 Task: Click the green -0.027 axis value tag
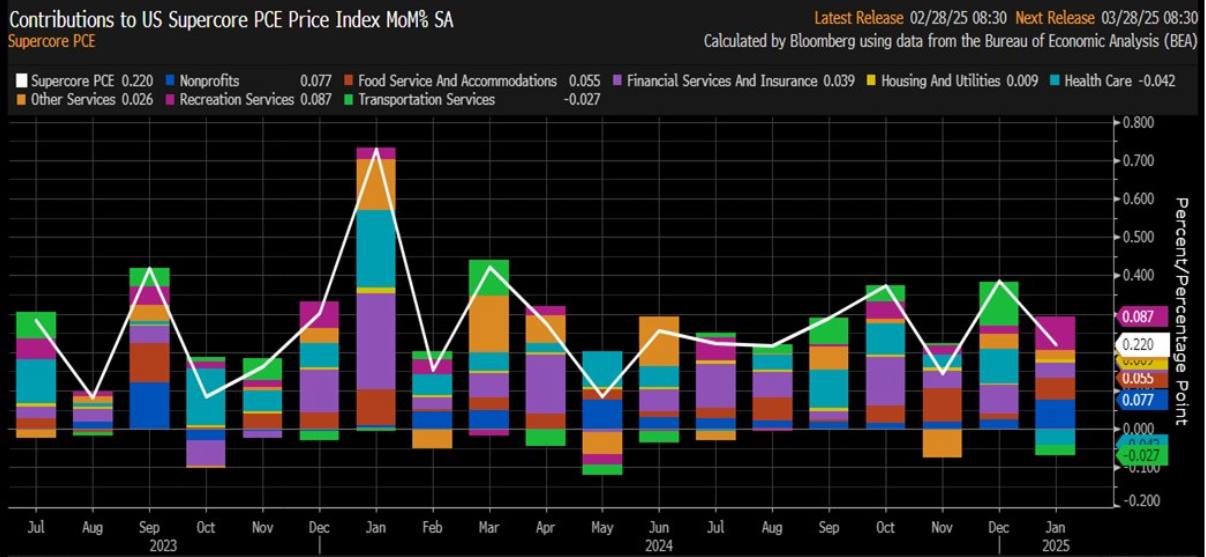coord(1140,456)
